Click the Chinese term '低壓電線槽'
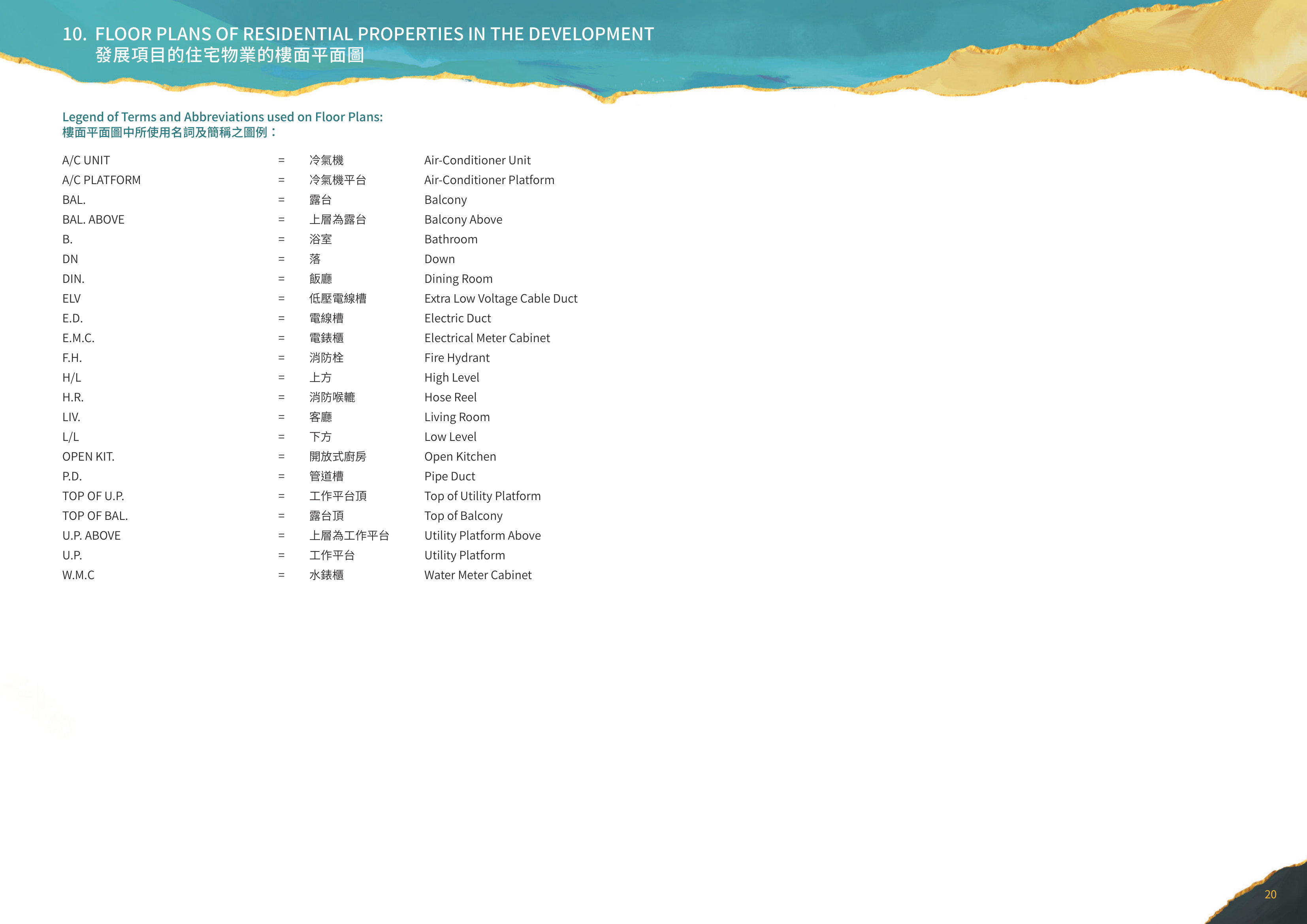 coord(337,298)
